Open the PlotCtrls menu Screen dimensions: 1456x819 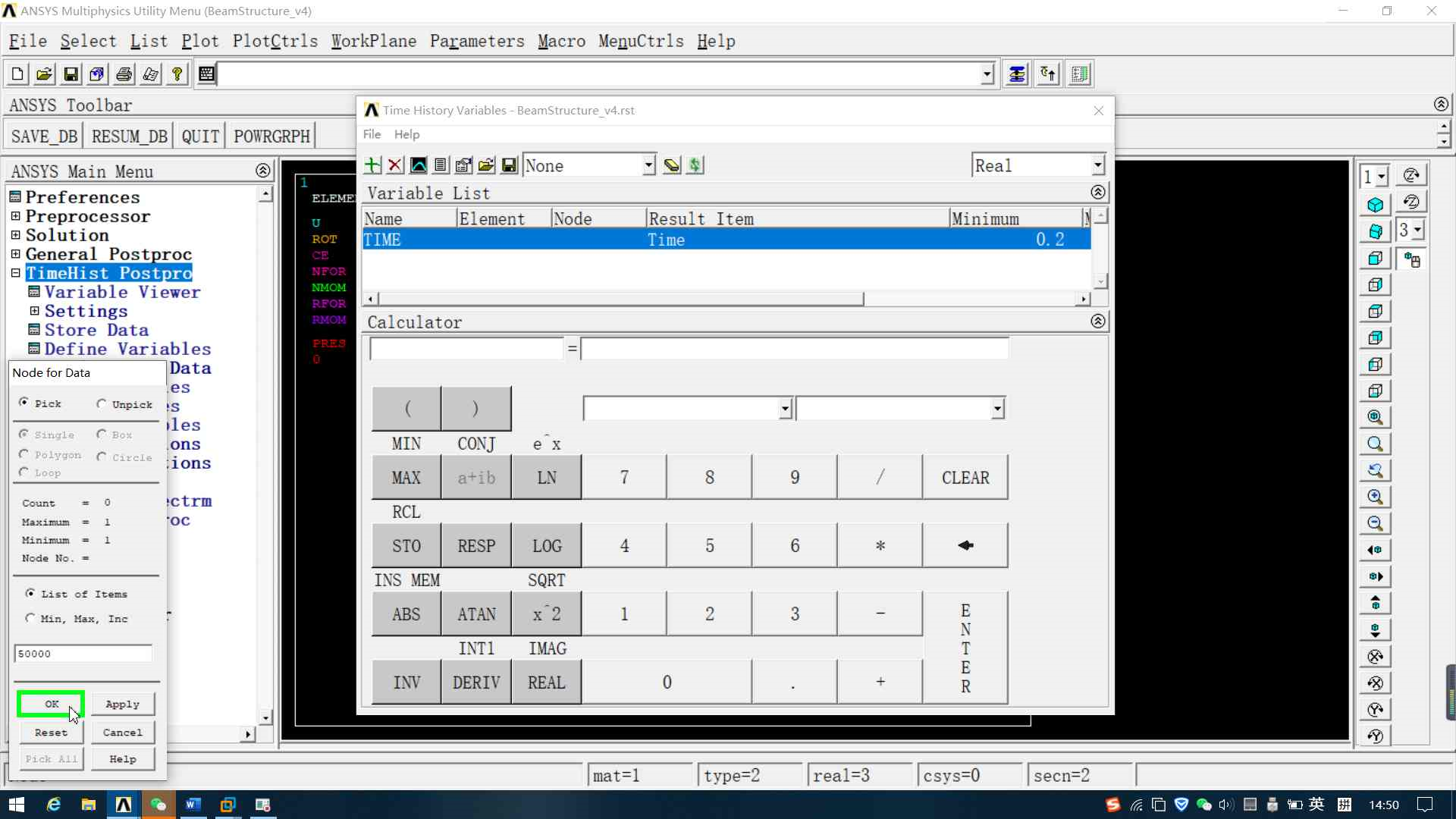pos(275,41)
